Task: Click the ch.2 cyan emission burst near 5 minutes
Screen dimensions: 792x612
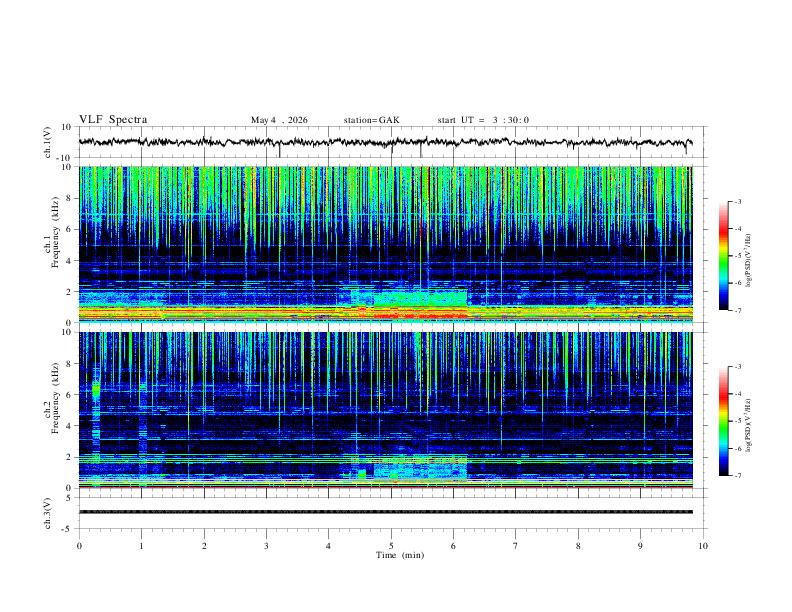Action: pos(419,467)
